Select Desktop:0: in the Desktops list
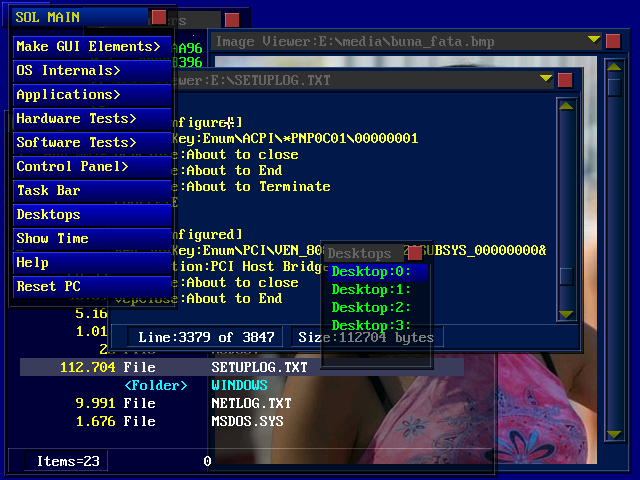The width and height of the screenshot is (640, 480). click(378, 272)
